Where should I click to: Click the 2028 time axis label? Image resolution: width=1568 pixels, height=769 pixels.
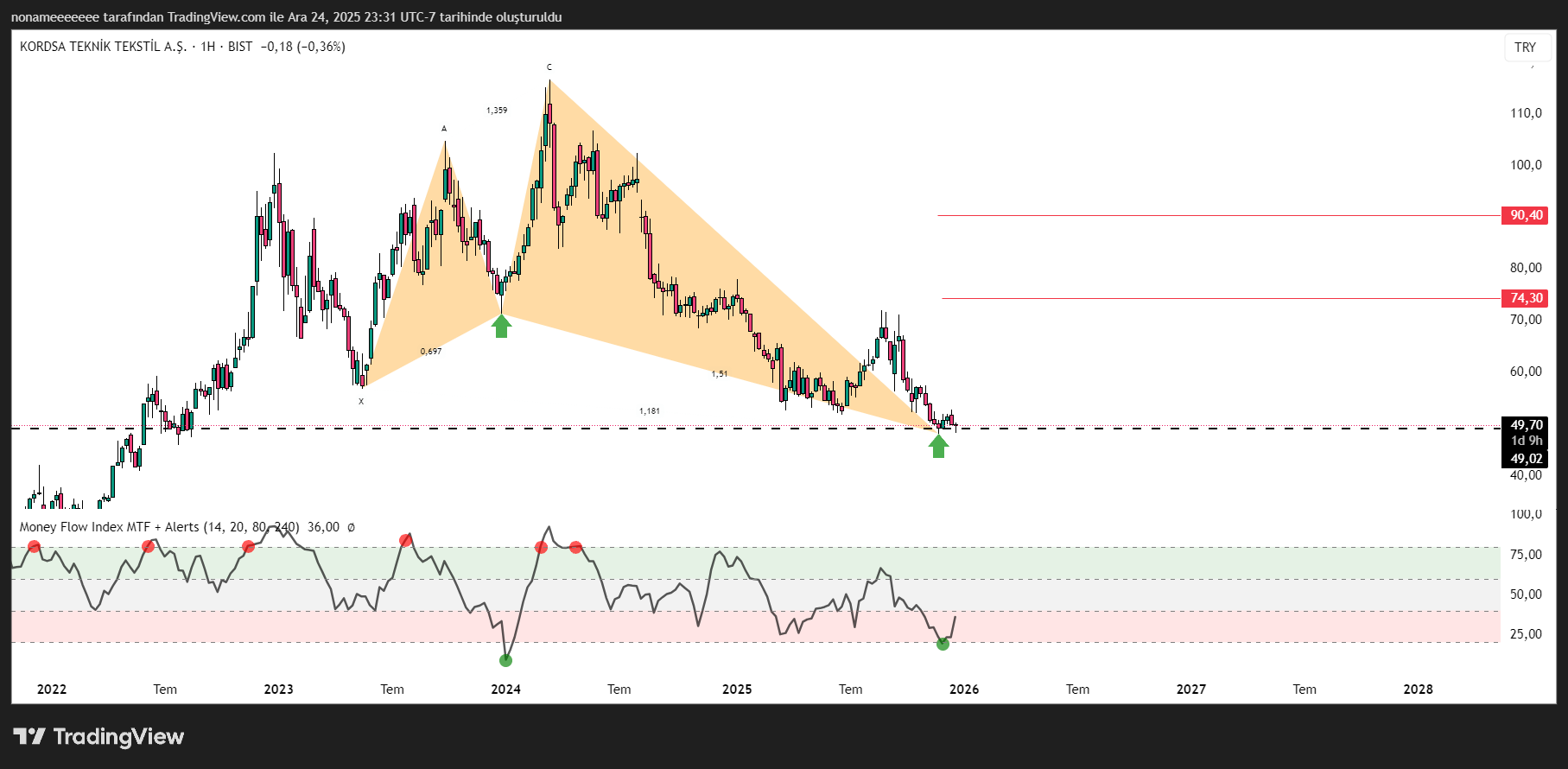tap(1418, 689)
